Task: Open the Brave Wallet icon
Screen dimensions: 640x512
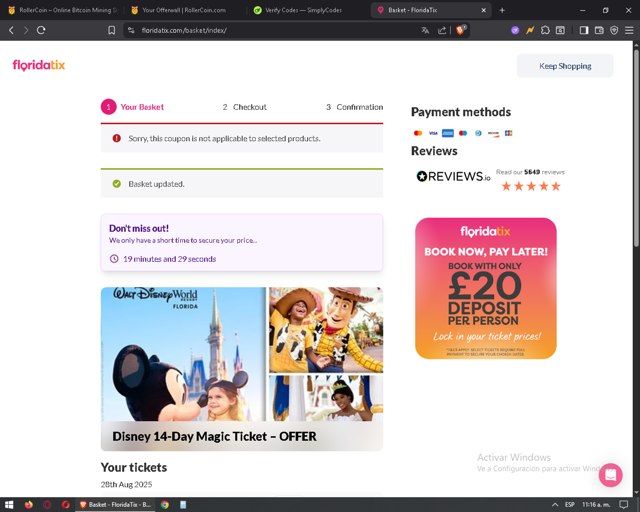Action: tap(599, 30)
